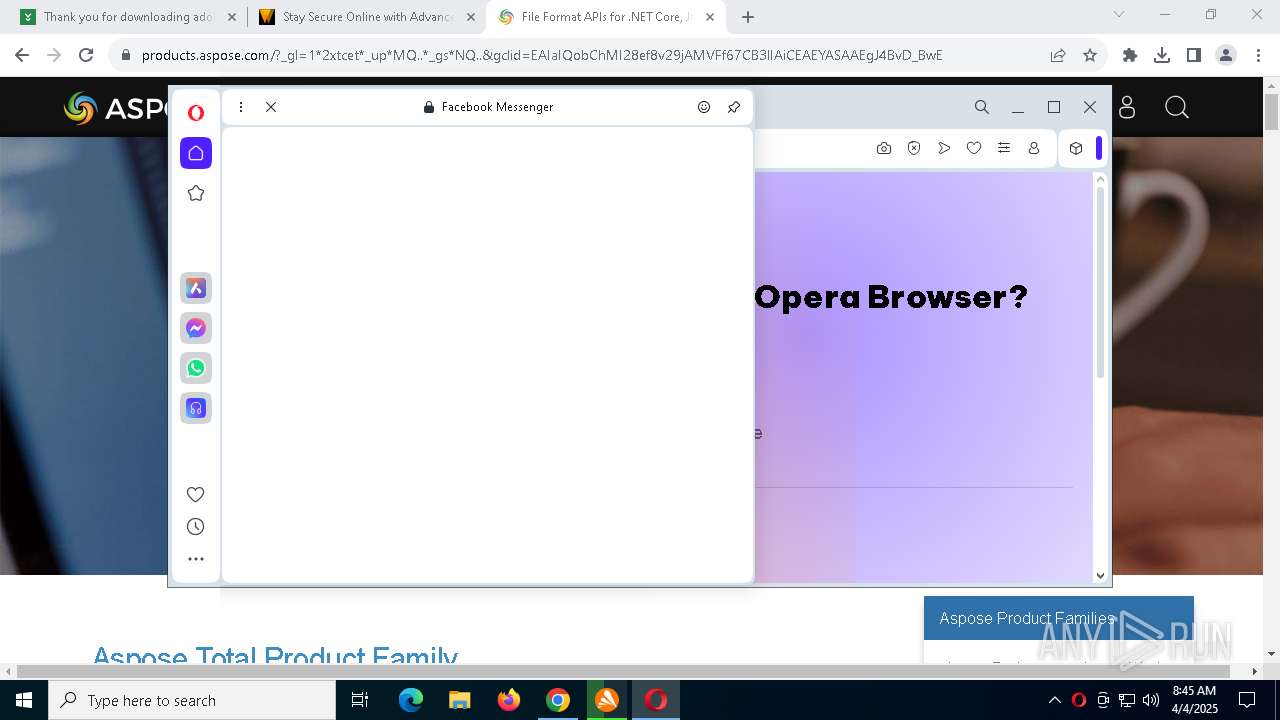Open Windows notification center
This screenshot has height=720, width=1280.
(1247, 700)
